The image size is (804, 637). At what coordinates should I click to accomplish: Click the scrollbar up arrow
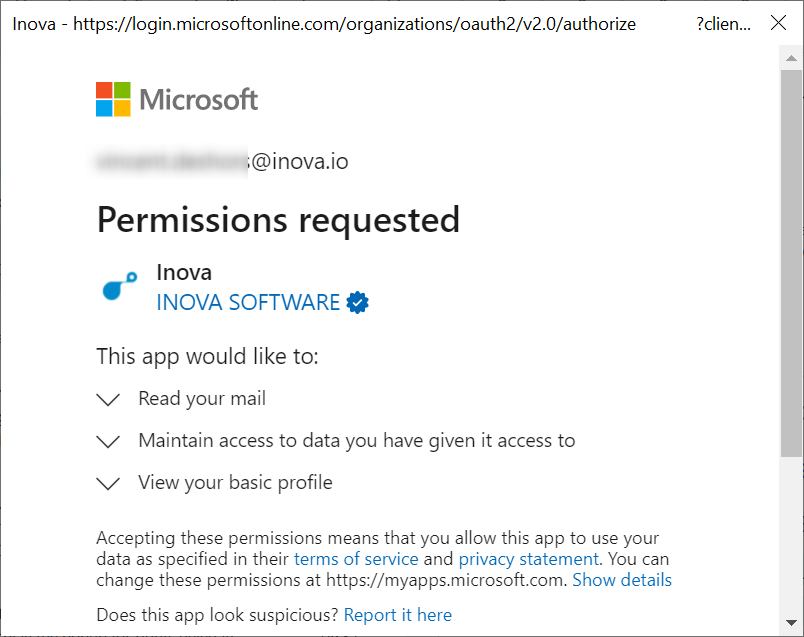click(x=791, y=58)
